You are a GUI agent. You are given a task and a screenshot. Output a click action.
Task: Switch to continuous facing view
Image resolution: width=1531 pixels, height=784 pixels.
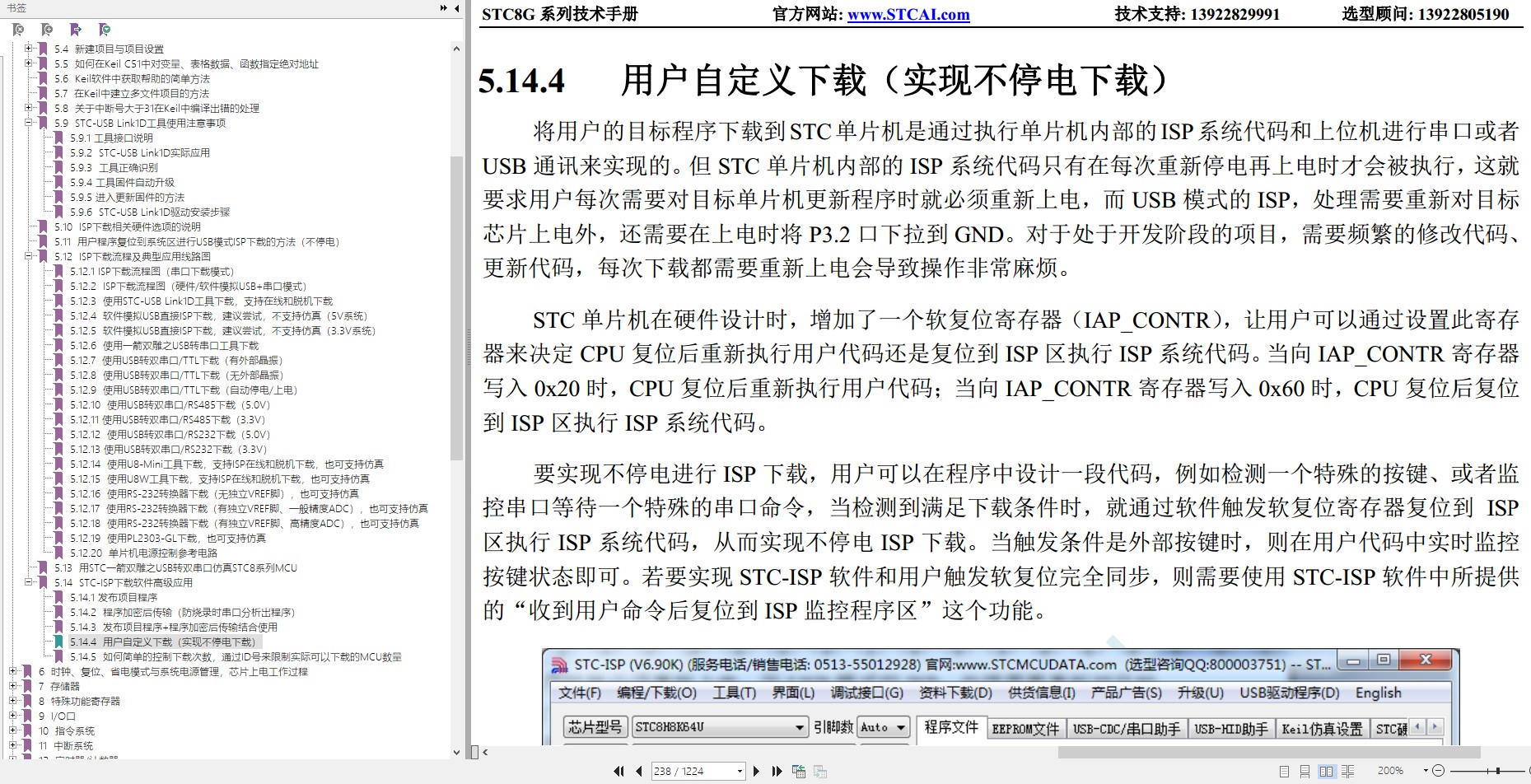pos(1347,771)
